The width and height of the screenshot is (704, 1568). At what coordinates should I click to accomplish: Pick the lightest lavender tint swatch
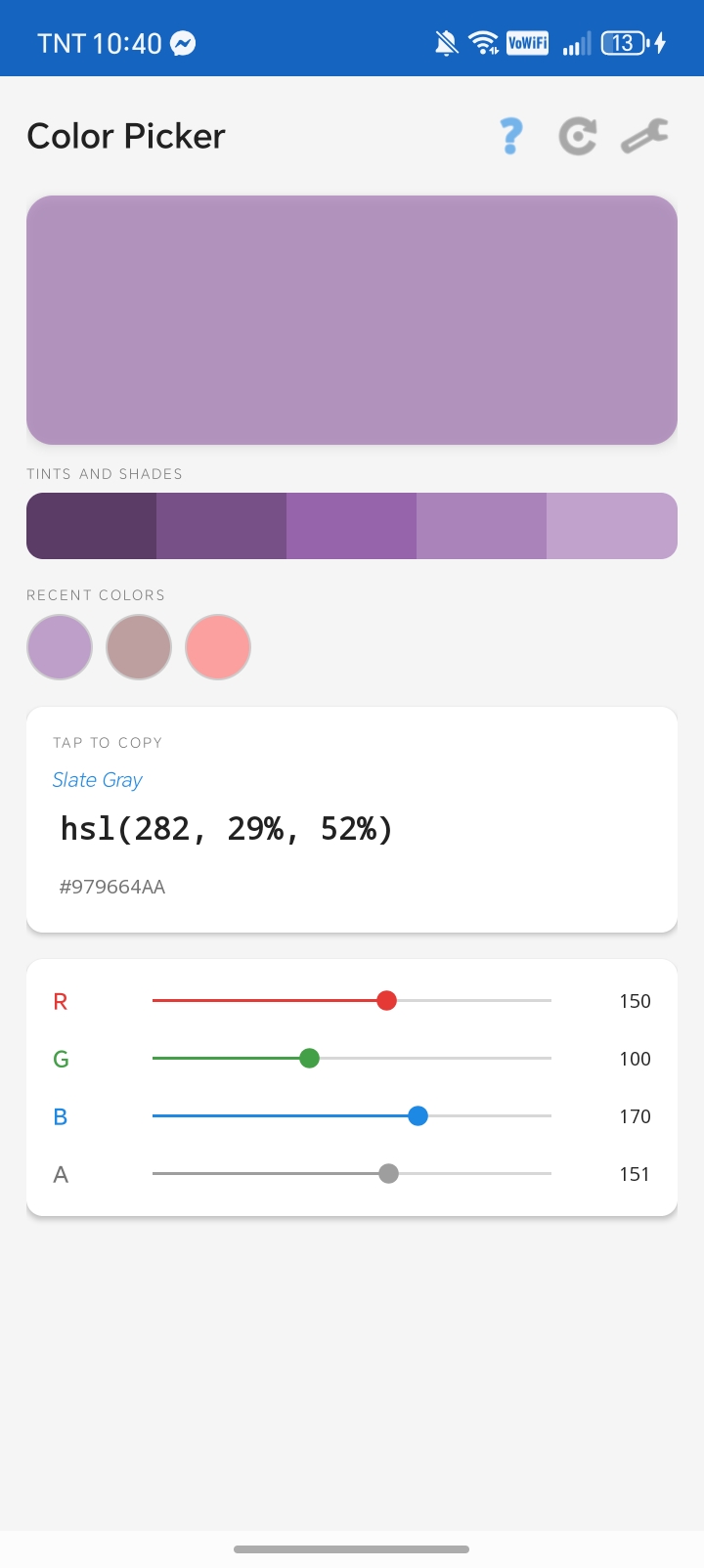click(612, 526)
